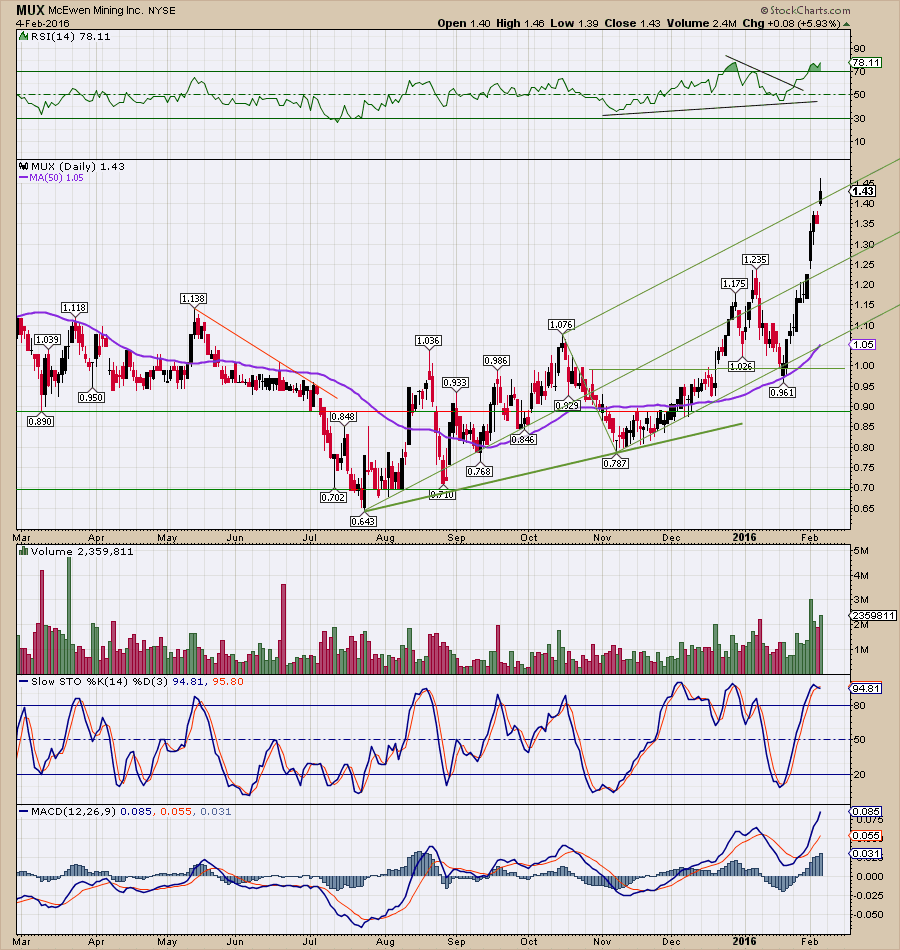Select the MACD(12,26,9) indicator label
Screen dimensions: 900x950
point(73,812)
